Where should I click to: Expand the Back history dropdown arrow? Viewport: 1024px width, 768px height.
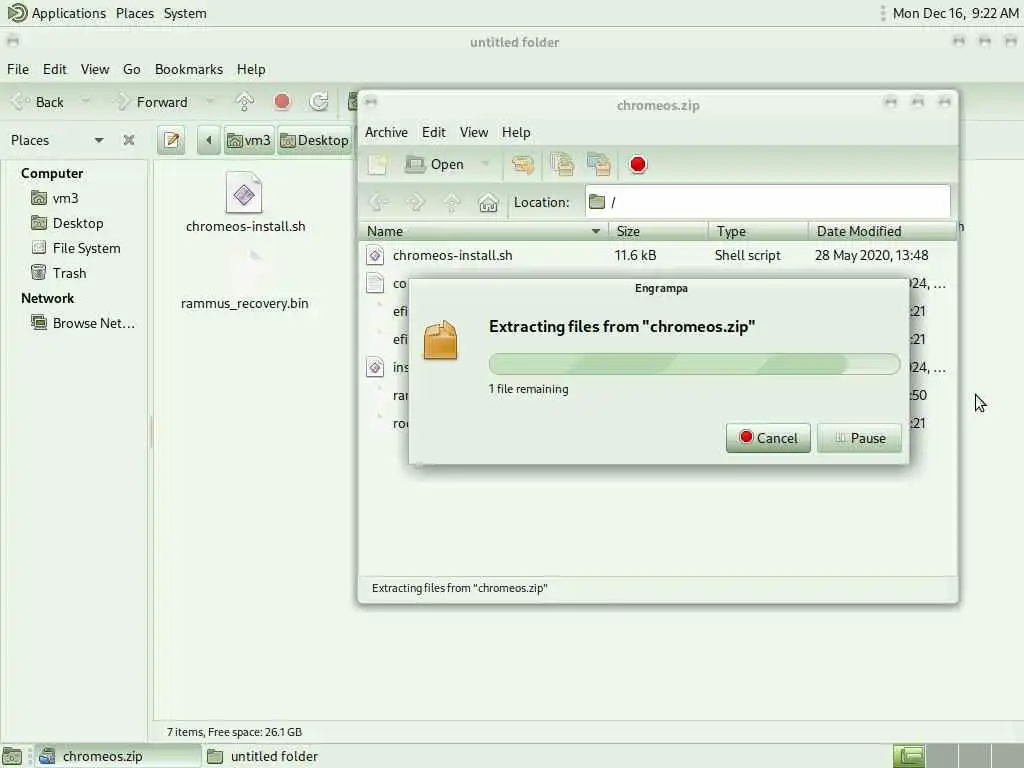click(x=86, y=102)
